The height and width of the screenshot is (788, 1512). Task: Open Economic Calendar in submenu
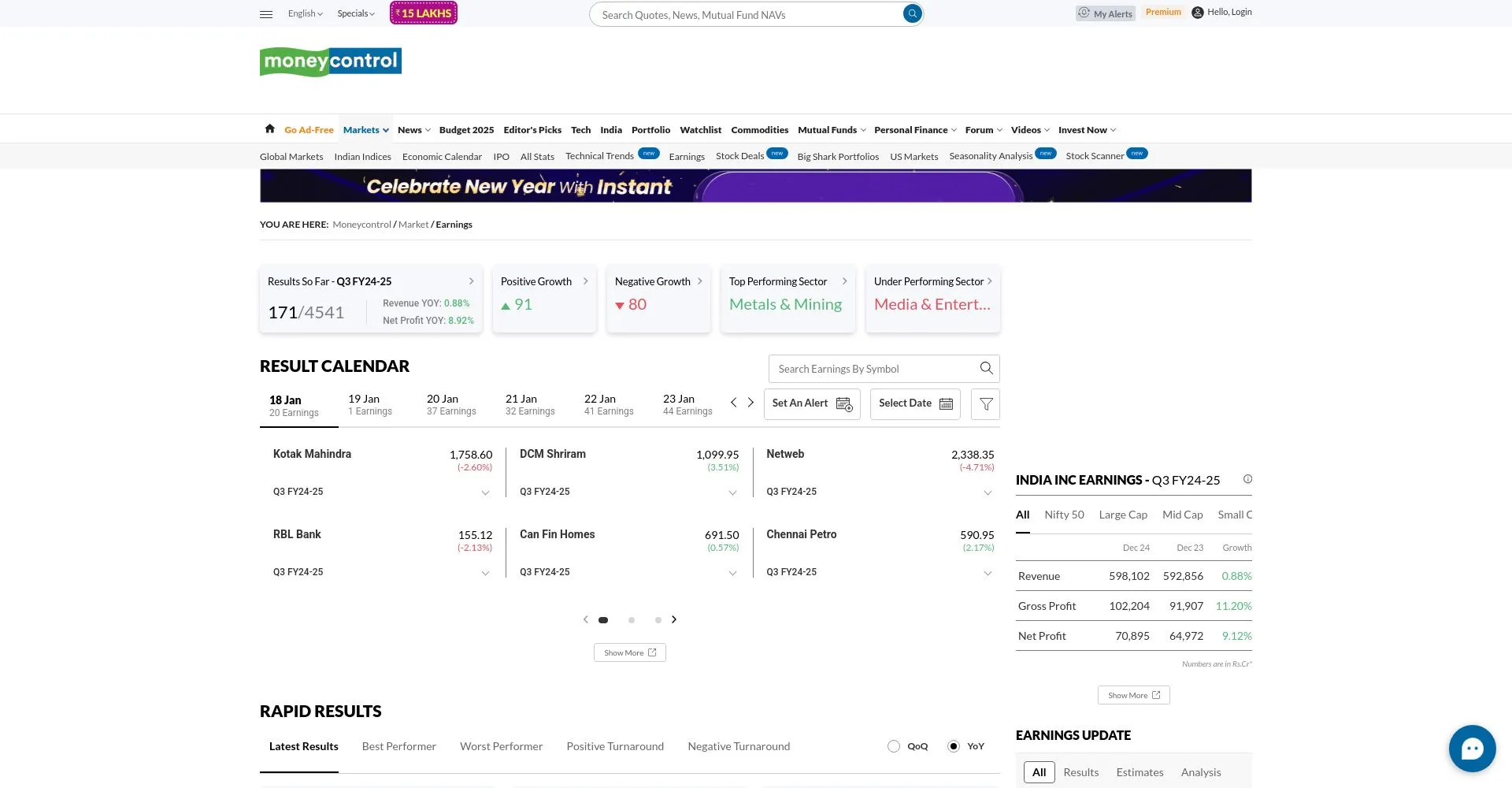(x=442, y=157)
